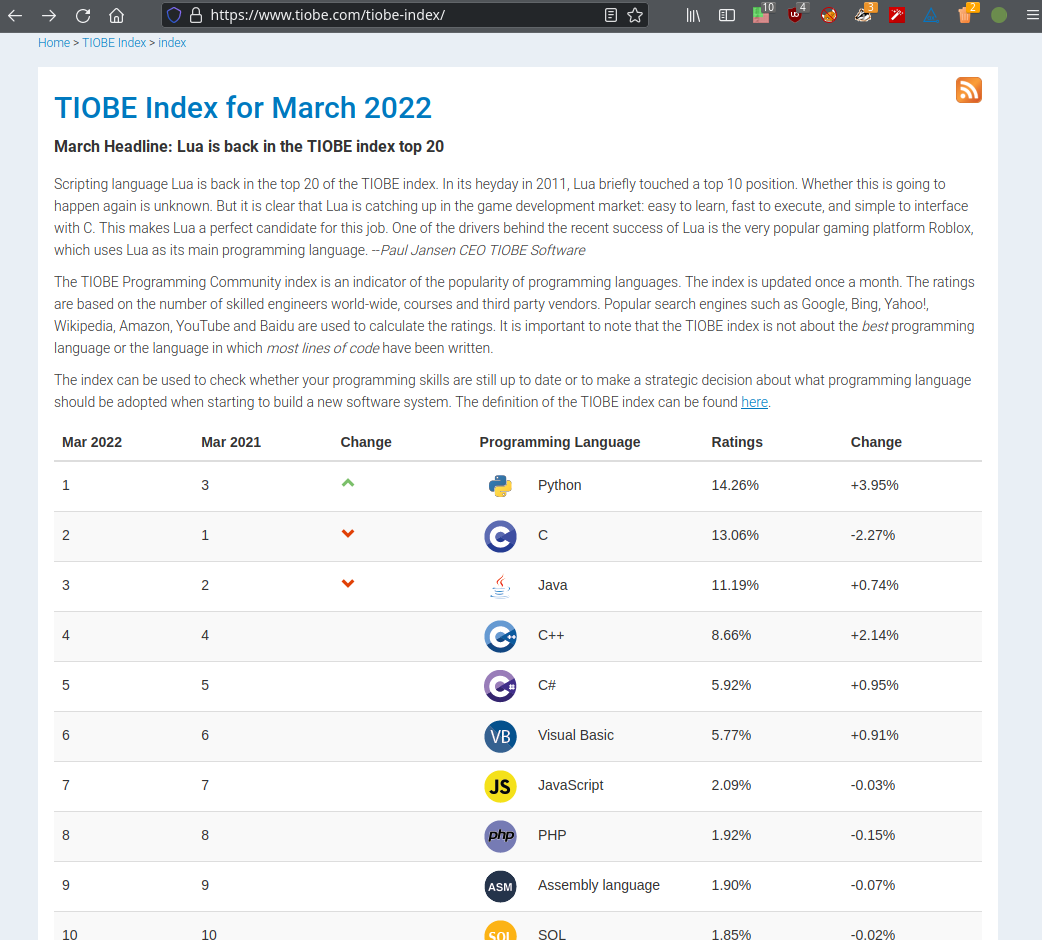Open the index breadcrumb link
This screenshot has width=1042, height=940.
coord(172,43)
